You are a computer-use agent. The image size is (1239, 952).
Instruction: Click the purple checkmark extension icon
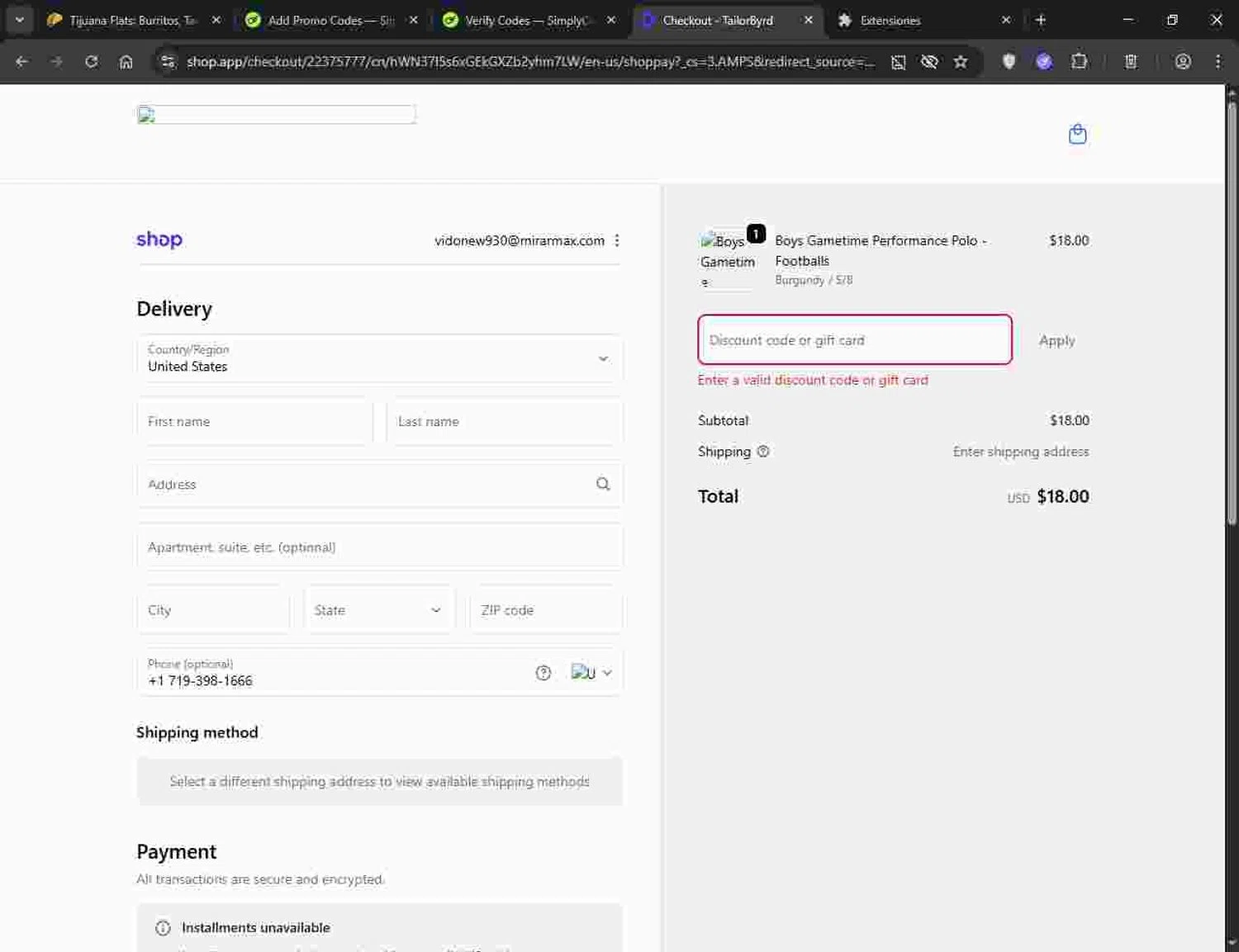click(x=1044, y=61)
